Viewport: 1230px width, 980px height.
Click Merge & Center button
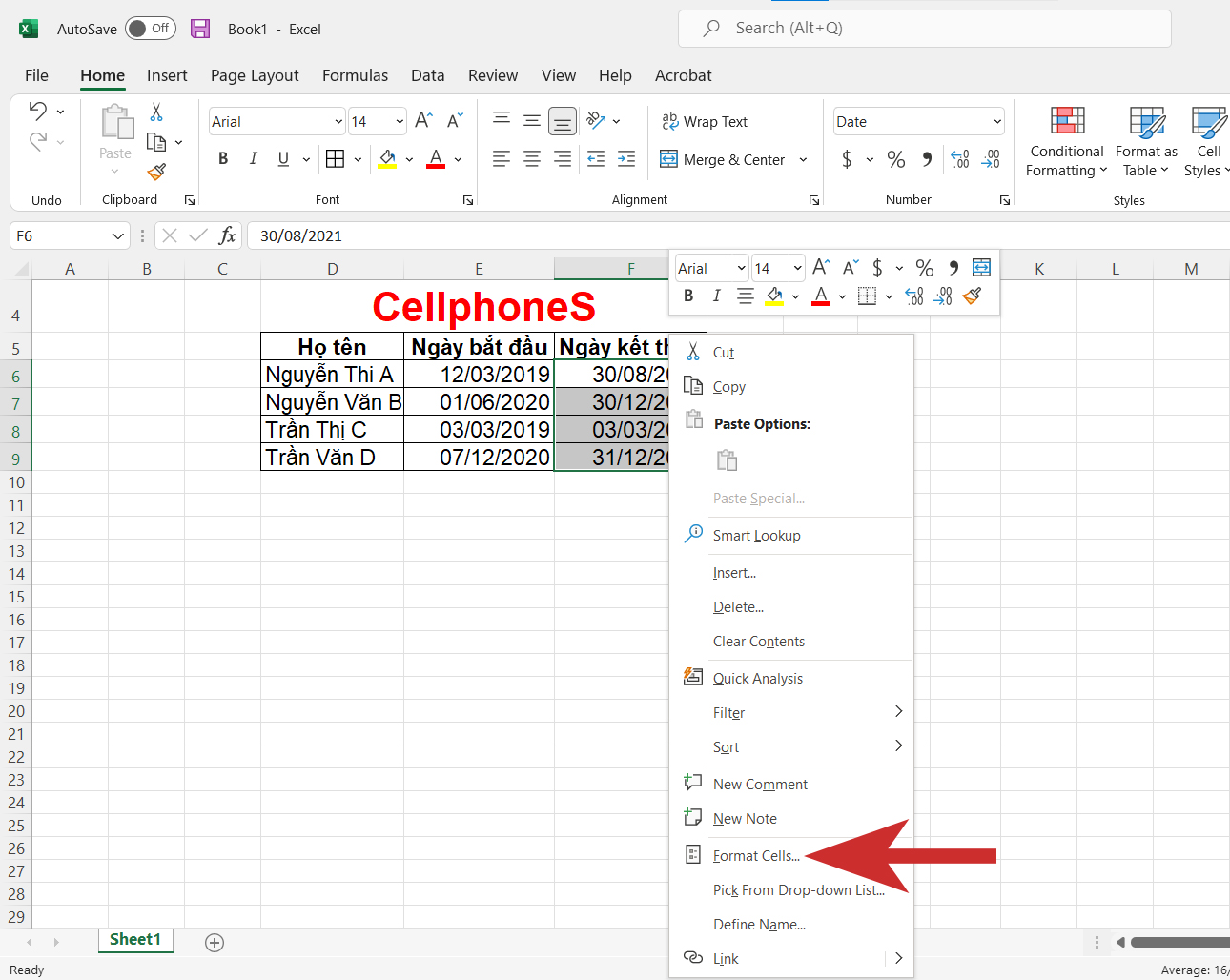724,159
